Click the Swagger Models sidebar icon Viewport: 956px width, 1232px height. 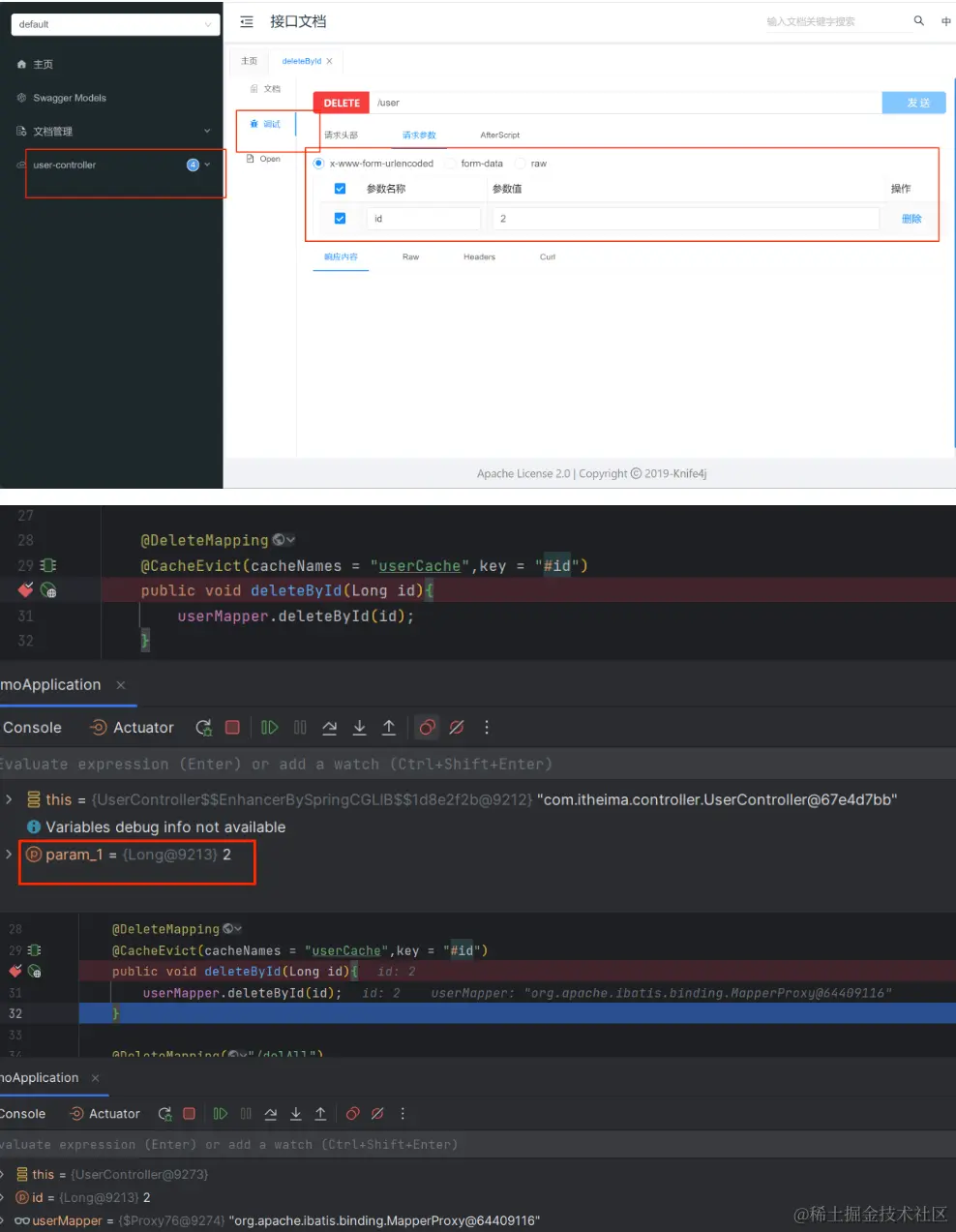pos(21,98)
